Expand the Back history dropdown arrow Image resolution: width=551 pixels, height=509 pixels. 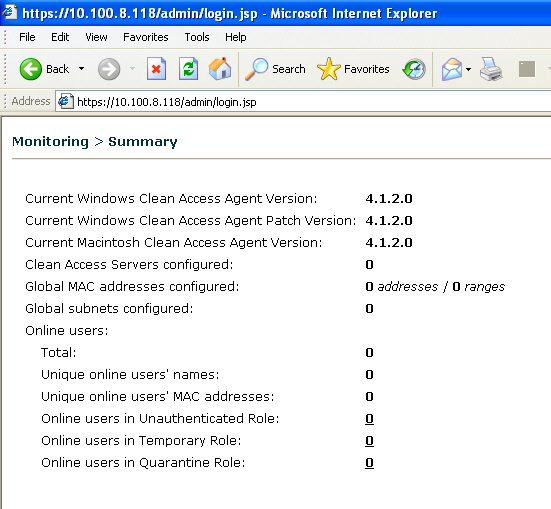(x=82, y=69)
